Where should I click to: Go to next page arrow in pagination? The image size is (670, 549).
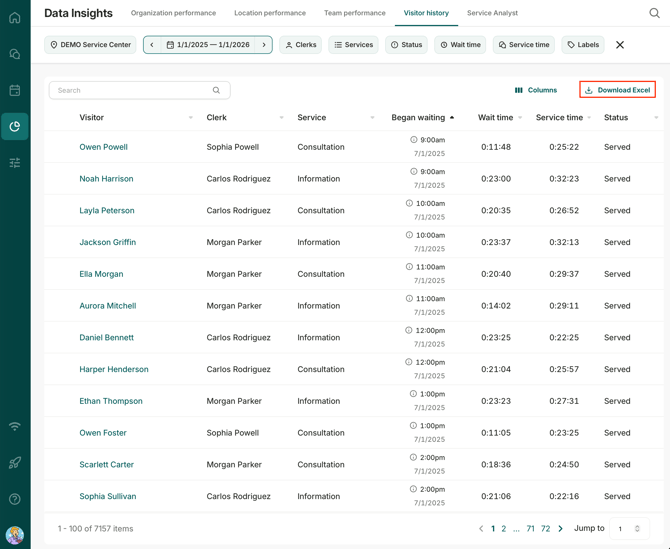click(x=561, y=529)
